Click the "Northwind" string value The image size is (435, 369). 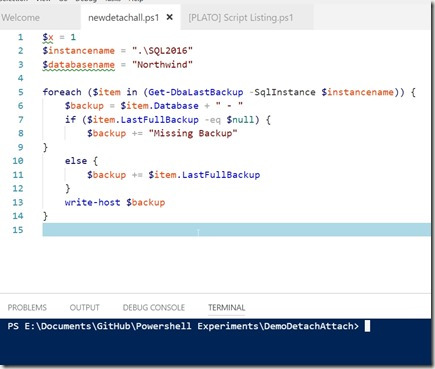click(x=162, y=65)
